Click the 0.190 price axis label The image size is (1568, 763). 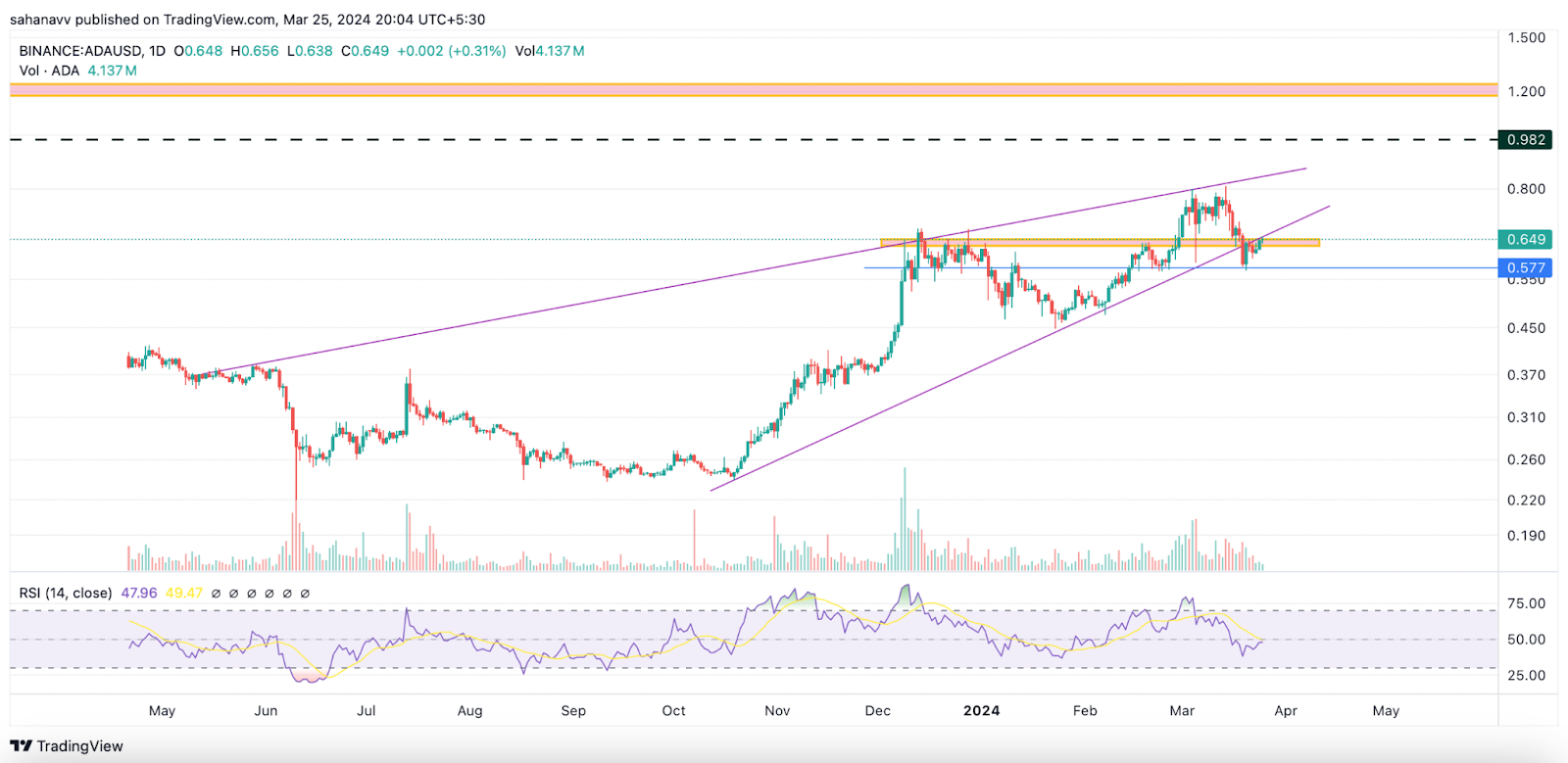[x=1526, y=536]
